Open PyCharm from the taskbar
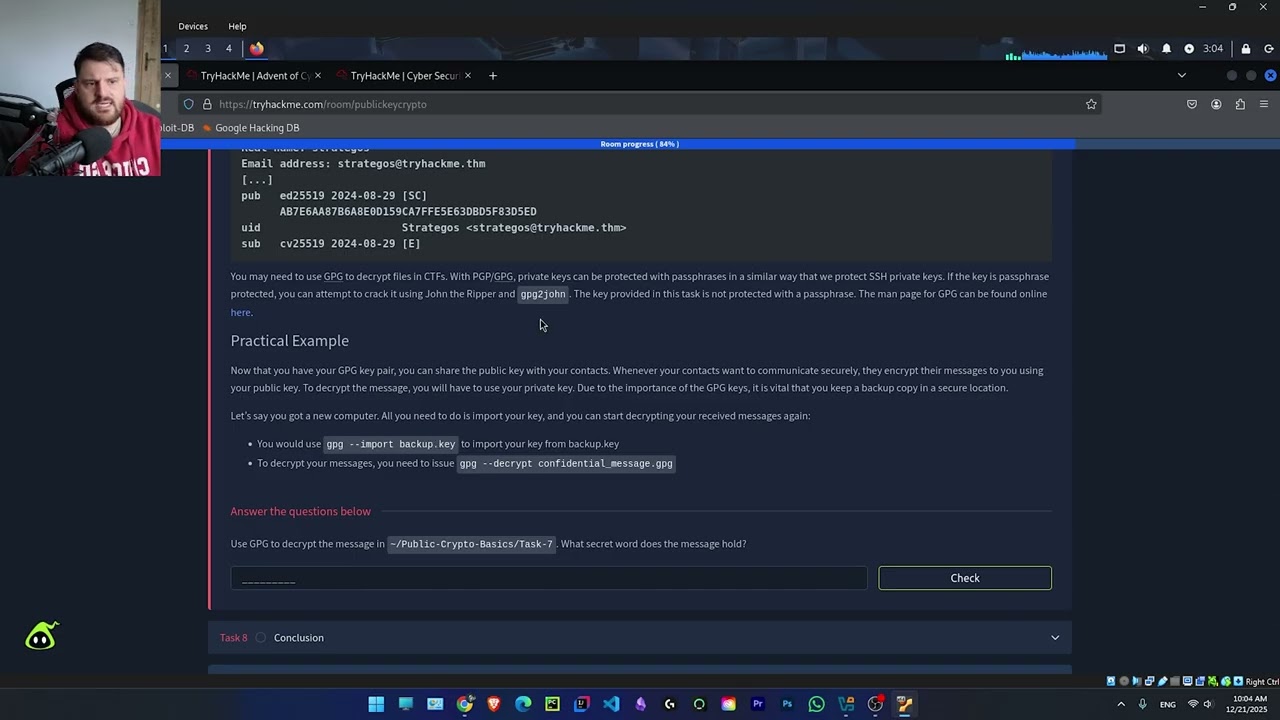1280x720 pixels. [552, 704]
